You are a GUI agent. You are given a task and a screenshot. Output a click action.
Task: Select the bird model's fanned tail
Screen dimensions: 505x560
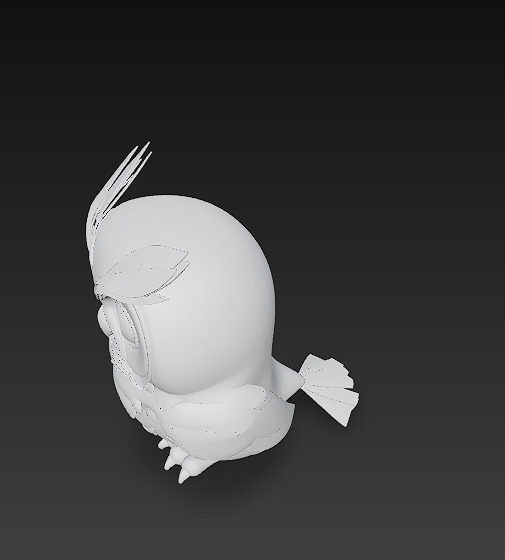click(x=329, y=389)
